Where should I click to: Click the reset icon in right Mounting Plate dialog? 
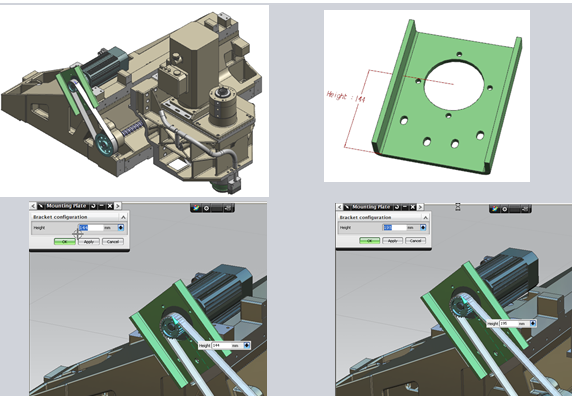397,207
